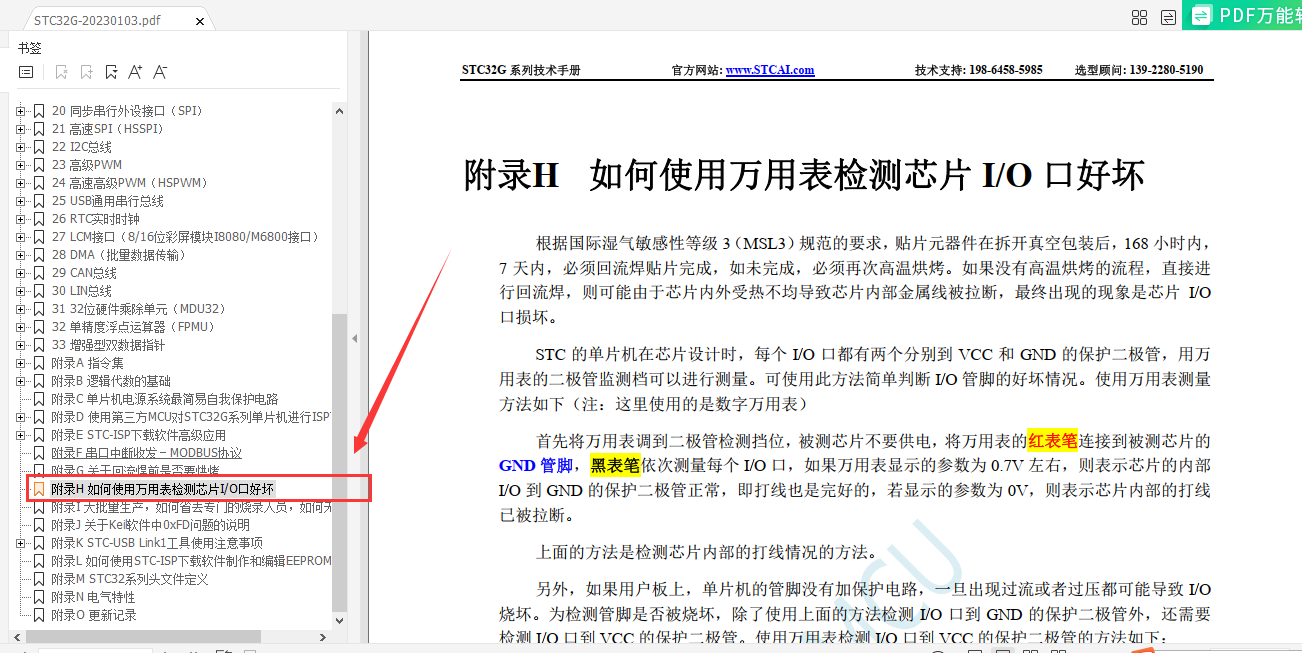The height and width of the screenshot is (653, 1302).
Task: Go to bookmark 附录L STC-ISP制作EEPROM
Action: [190, 561]
